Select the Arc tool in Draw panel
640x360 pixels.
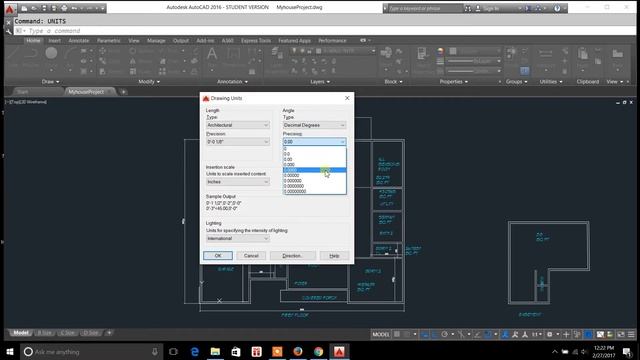coord(70,54)
